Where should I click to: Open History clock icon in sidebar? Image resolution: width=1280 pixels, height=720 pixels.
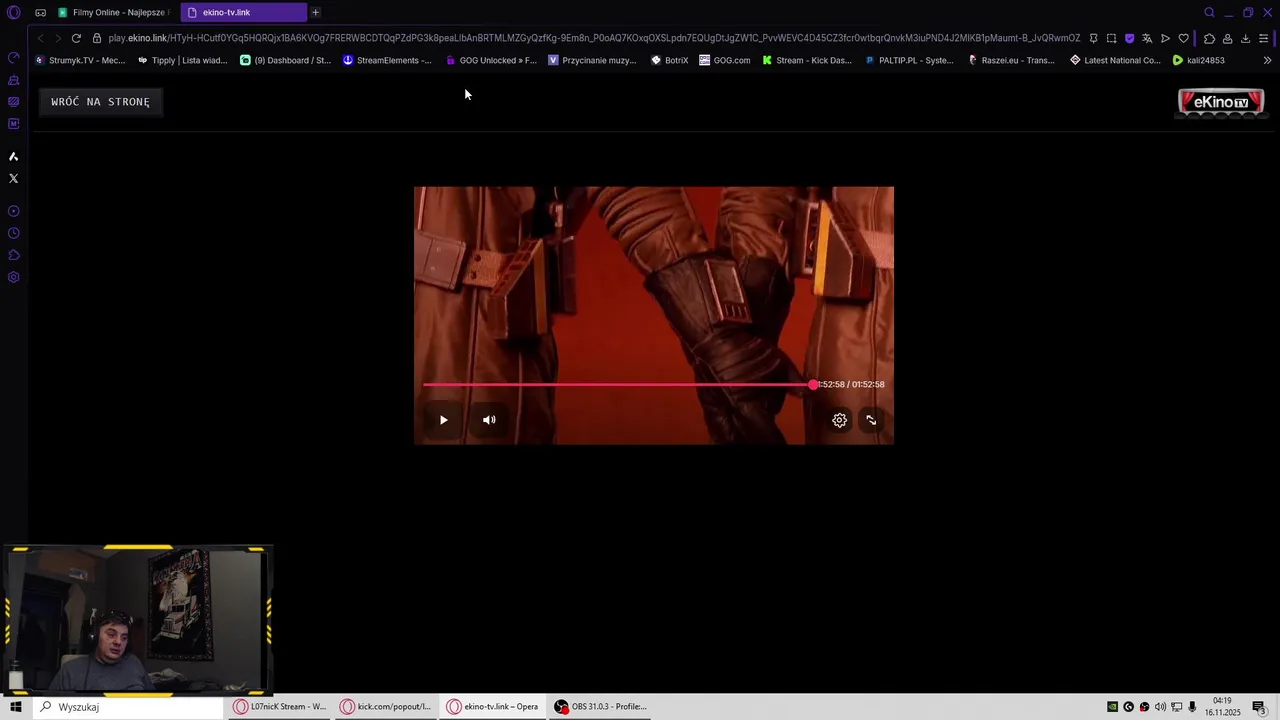pos(14,233)
